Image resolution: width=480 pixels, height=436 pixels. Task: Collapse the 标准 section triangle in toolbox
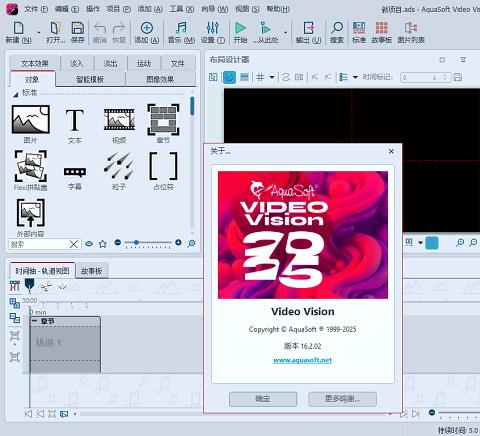click(15, 95)
